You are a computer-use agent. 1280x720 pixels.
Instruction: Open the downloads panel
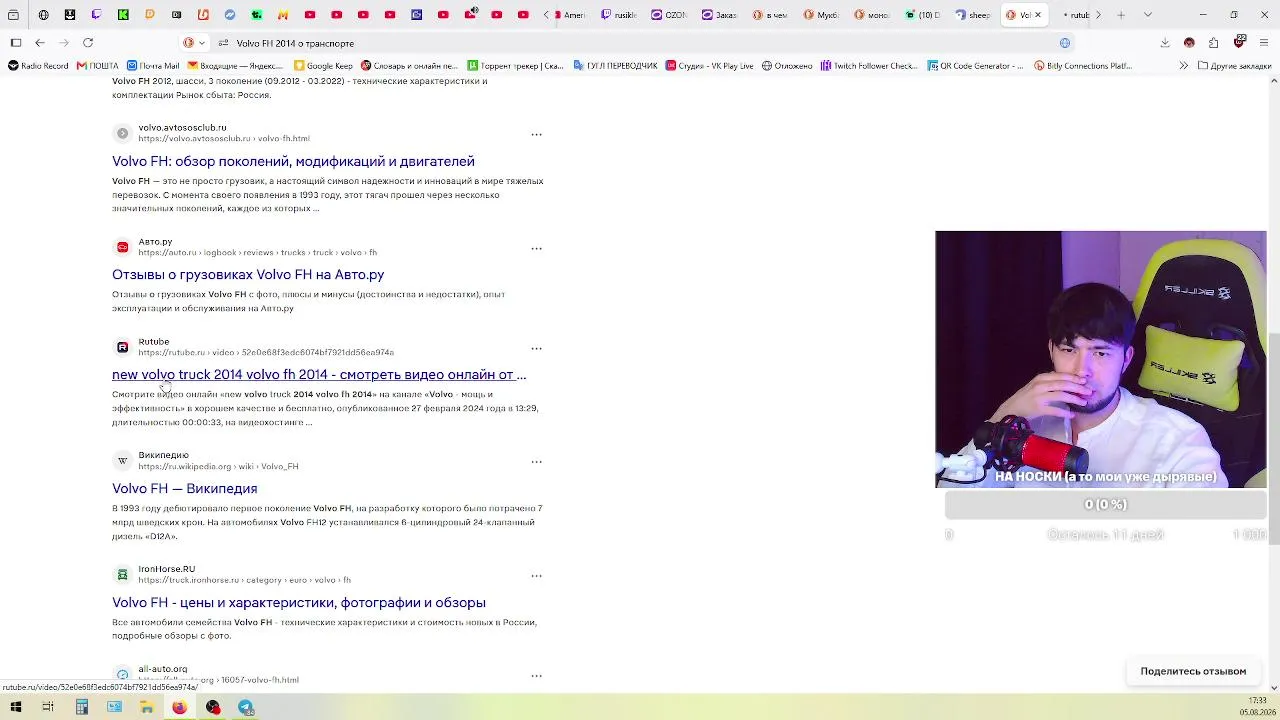coord(1165,43)
